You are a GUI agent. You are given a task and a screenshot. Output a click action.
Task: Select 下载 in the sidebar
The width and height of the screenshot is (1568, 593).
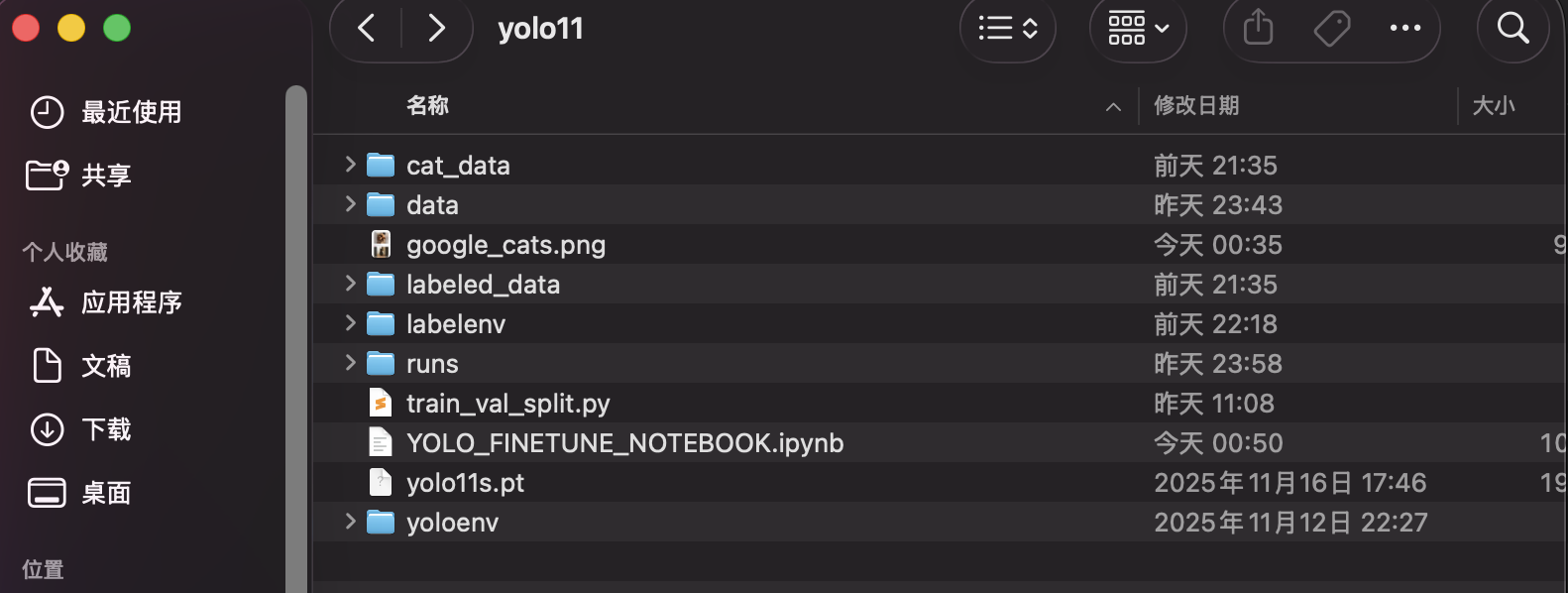[x=106, y=429]
